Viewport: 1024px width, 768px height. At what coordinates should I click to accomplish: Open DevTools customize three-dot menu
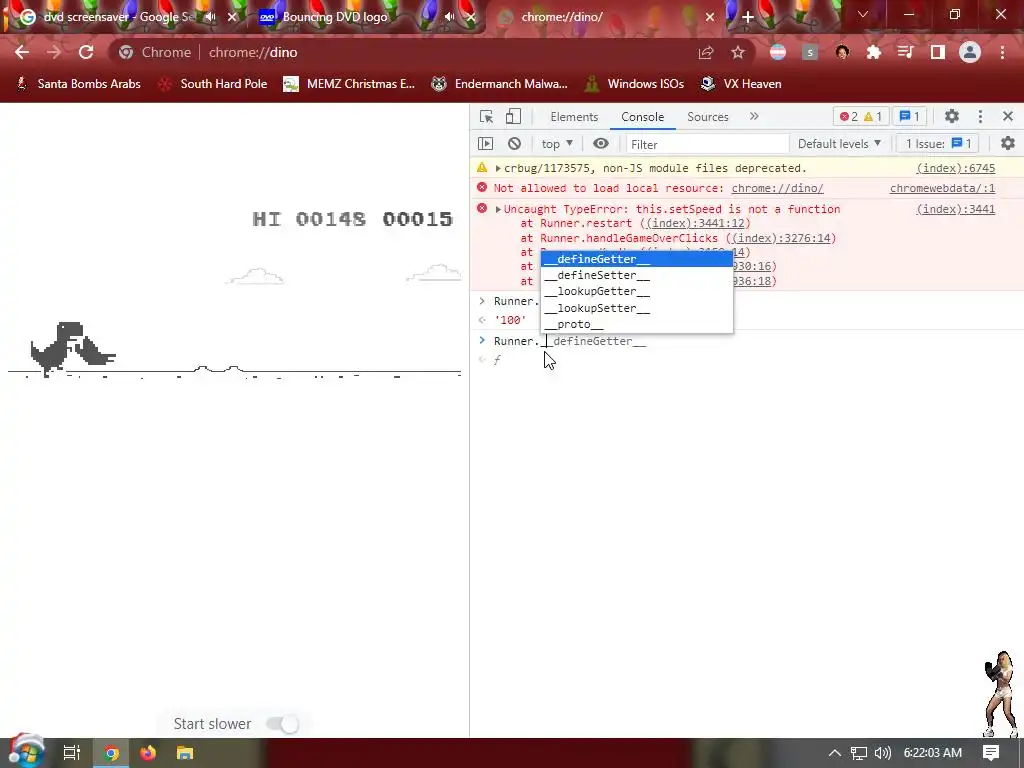coord(980,116)
